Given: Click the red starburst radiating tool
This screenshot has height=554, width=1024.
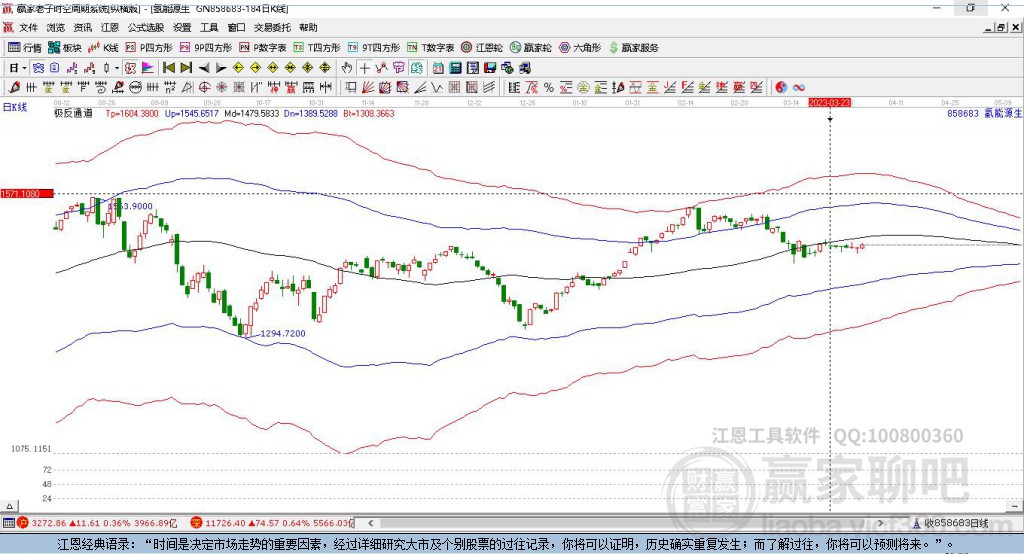Looking at the screenshot, I should pyautogui.click(x=222, y=88).
